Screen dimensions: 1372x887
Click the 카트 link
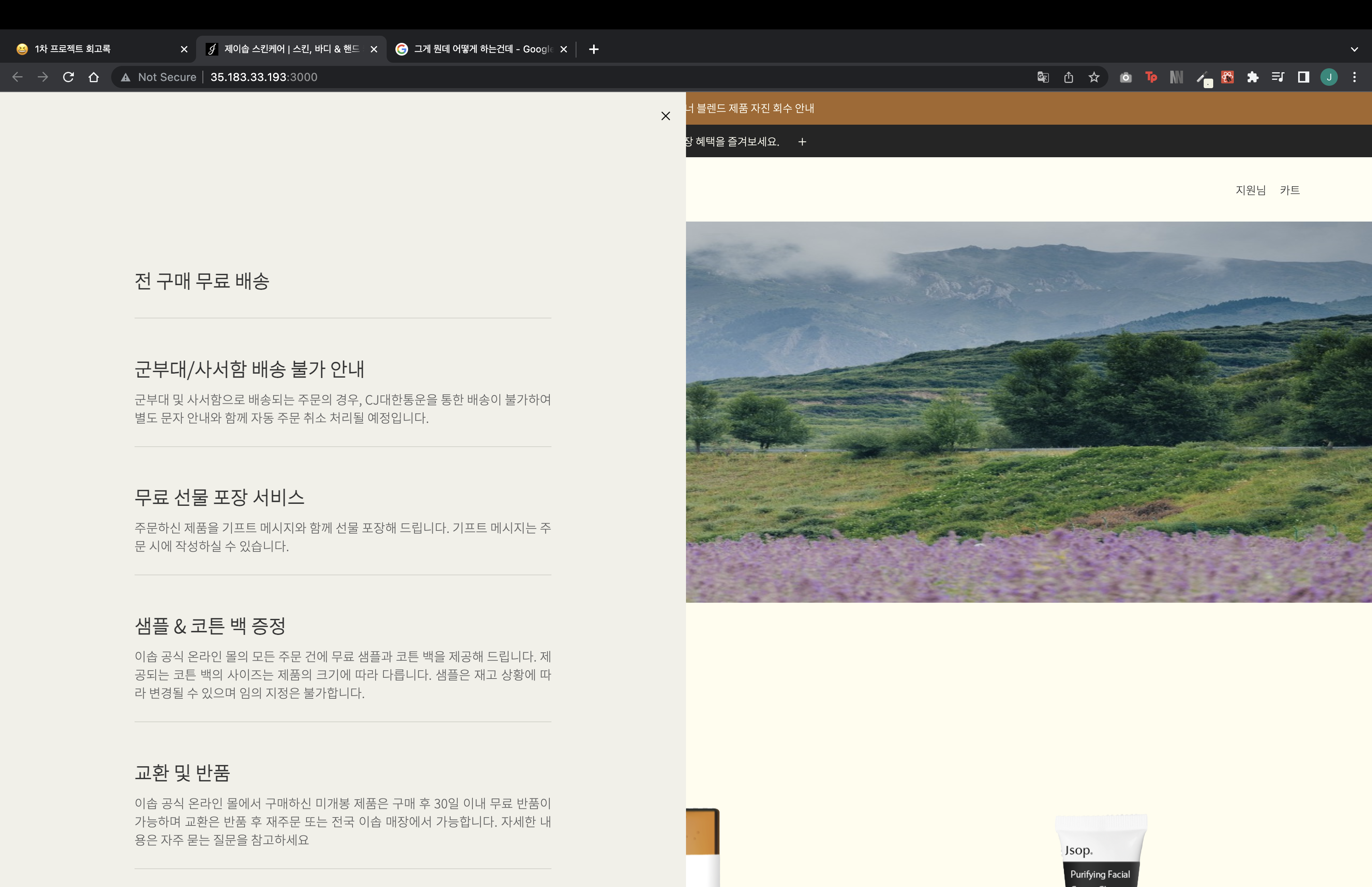(1290, 190)
